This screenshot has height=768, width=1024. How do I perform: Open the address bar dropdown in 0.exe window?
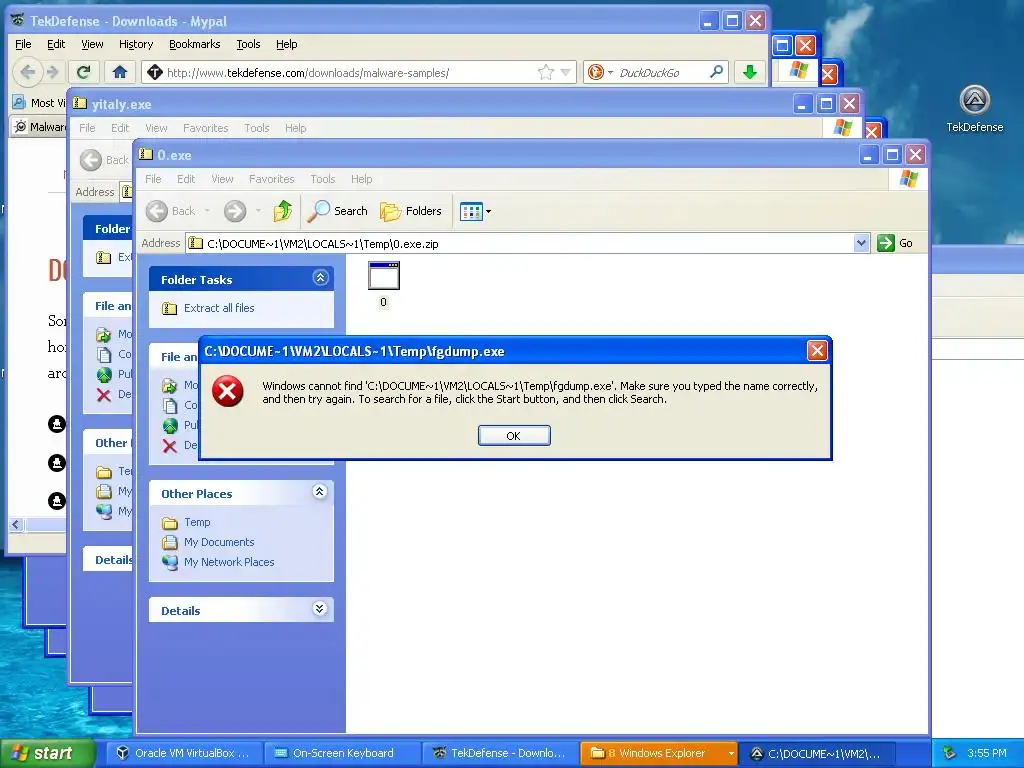861,243
